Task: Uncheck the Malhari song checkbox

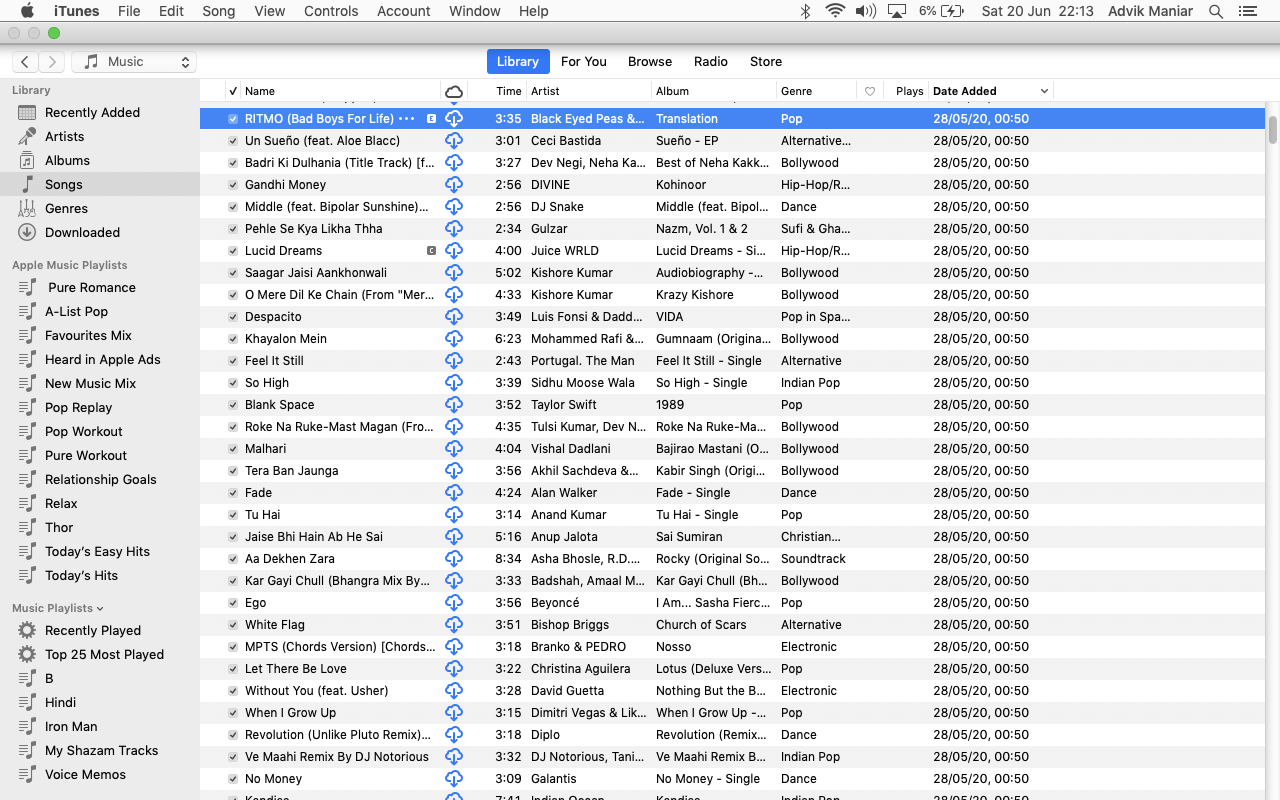Action: click(x=233, y=449)
